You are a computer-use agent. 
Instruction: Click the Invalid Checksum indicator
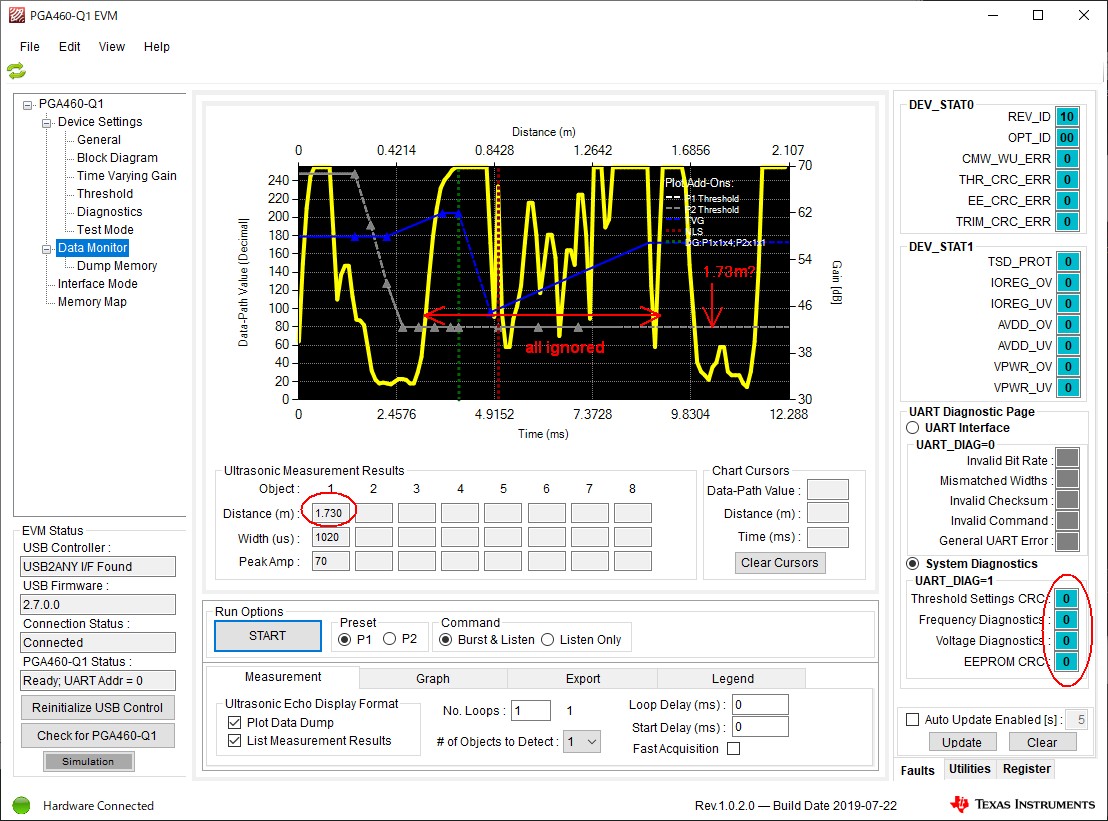(x=1067, y=500)
